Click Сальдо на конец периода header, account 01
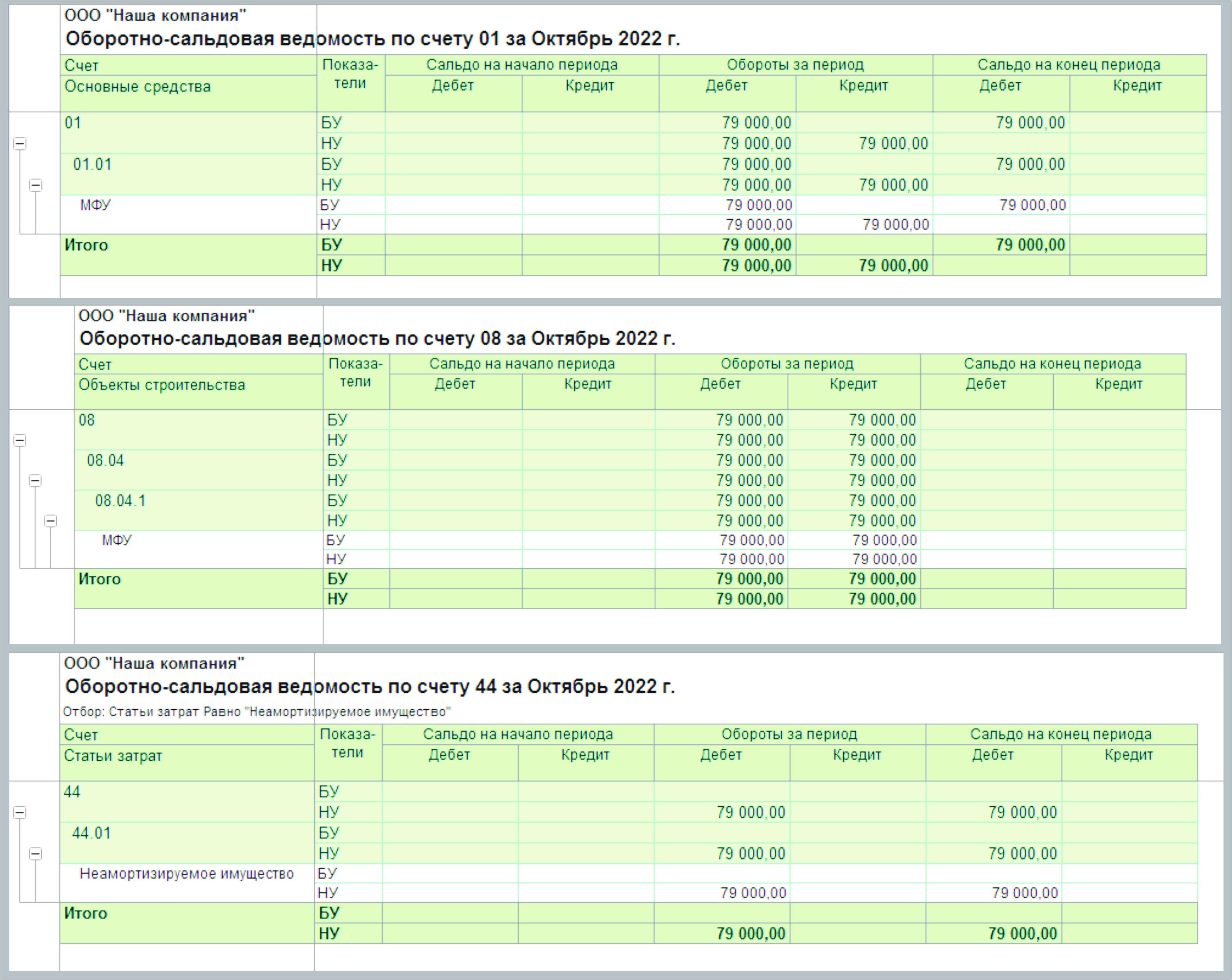Image resolution: width=1232 pixels, height=980 pixels. tap(1069, 65)
